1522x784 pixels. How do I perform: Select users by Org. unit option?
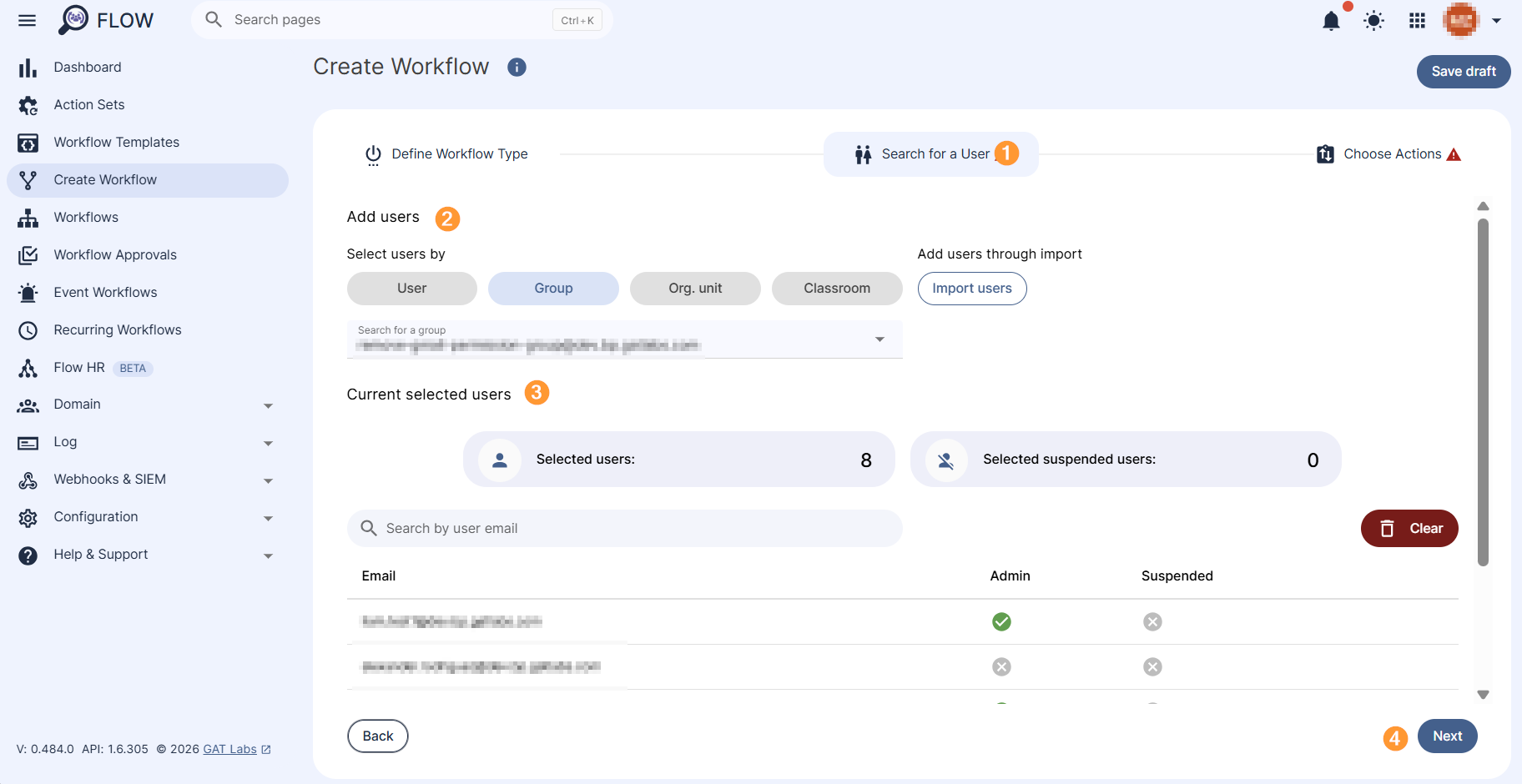pos(695,288)
